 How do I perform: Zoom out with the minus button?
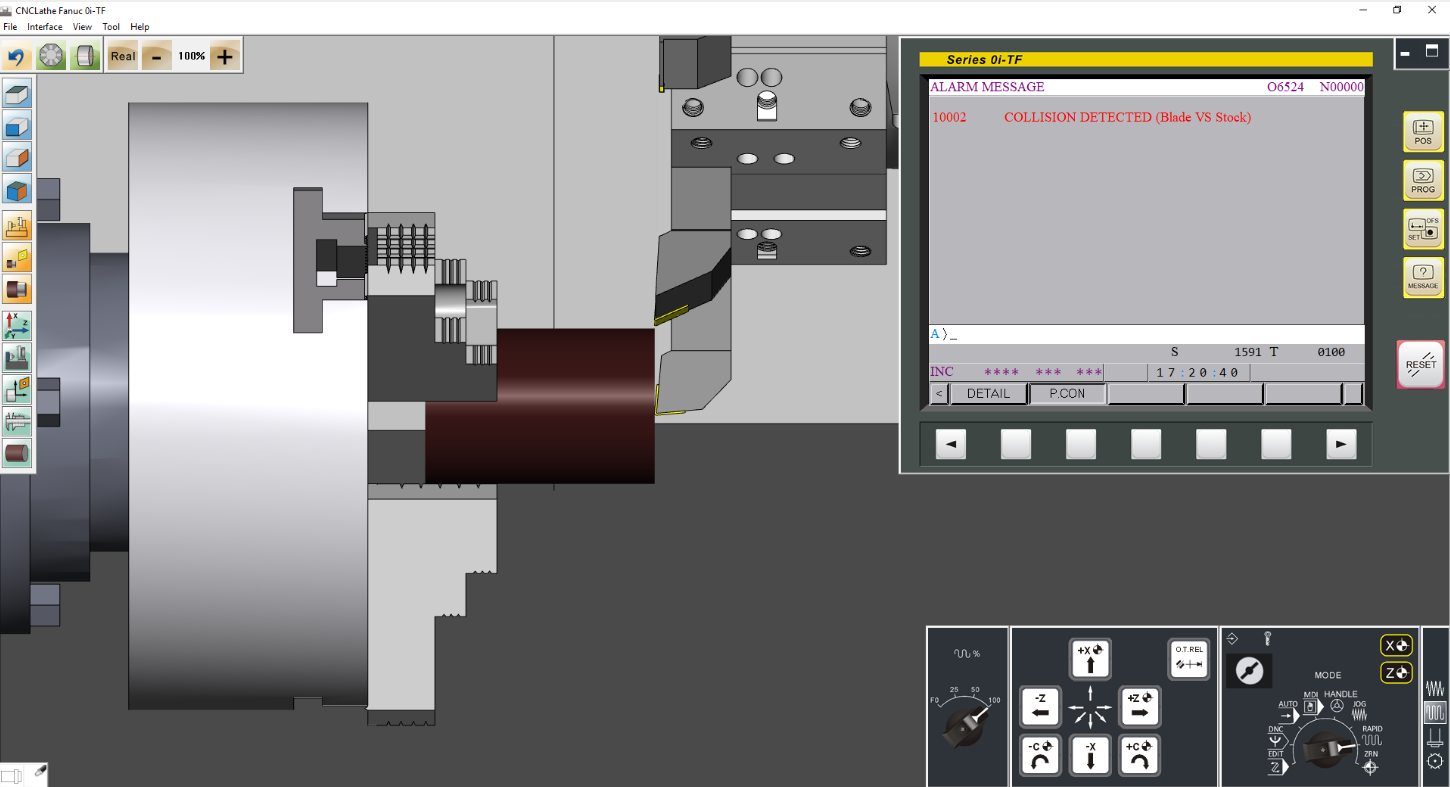click(156, 56)
